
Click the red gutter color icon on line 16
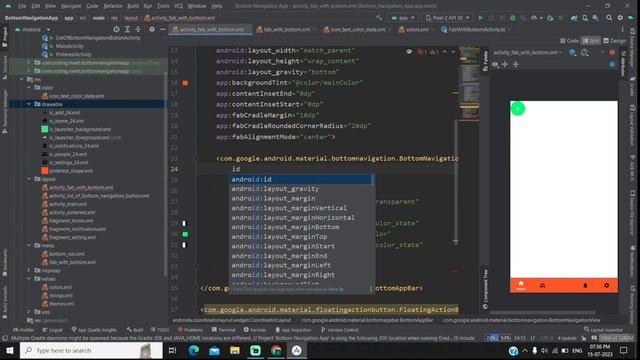coord(185,83)
